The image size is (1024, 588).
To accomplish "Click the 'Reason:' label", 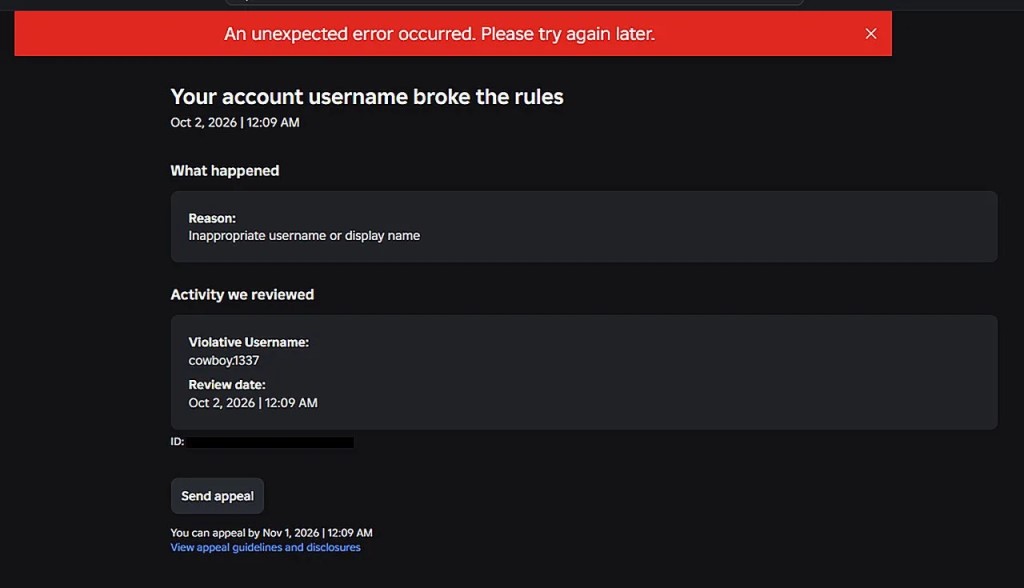I will click(x=212, y=218).
